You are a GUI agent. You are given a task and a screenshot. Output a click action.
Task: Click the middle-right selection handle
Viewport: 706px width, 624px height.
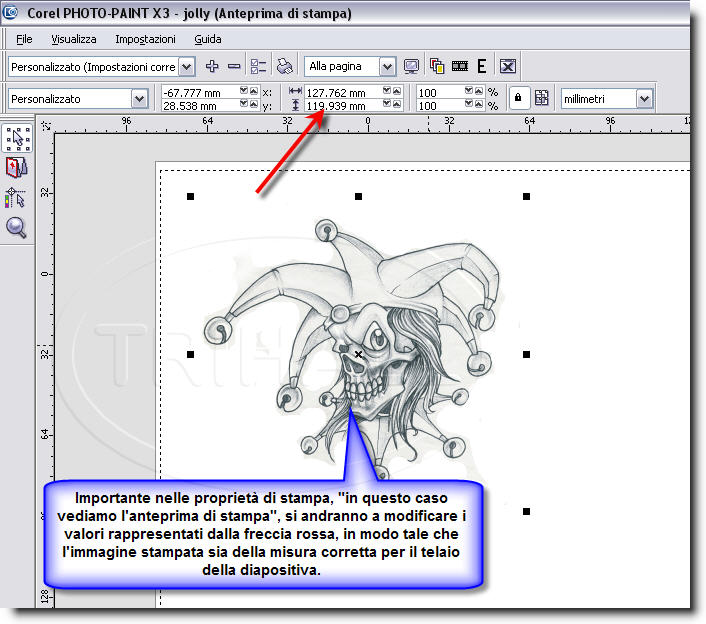pos(526,354)
